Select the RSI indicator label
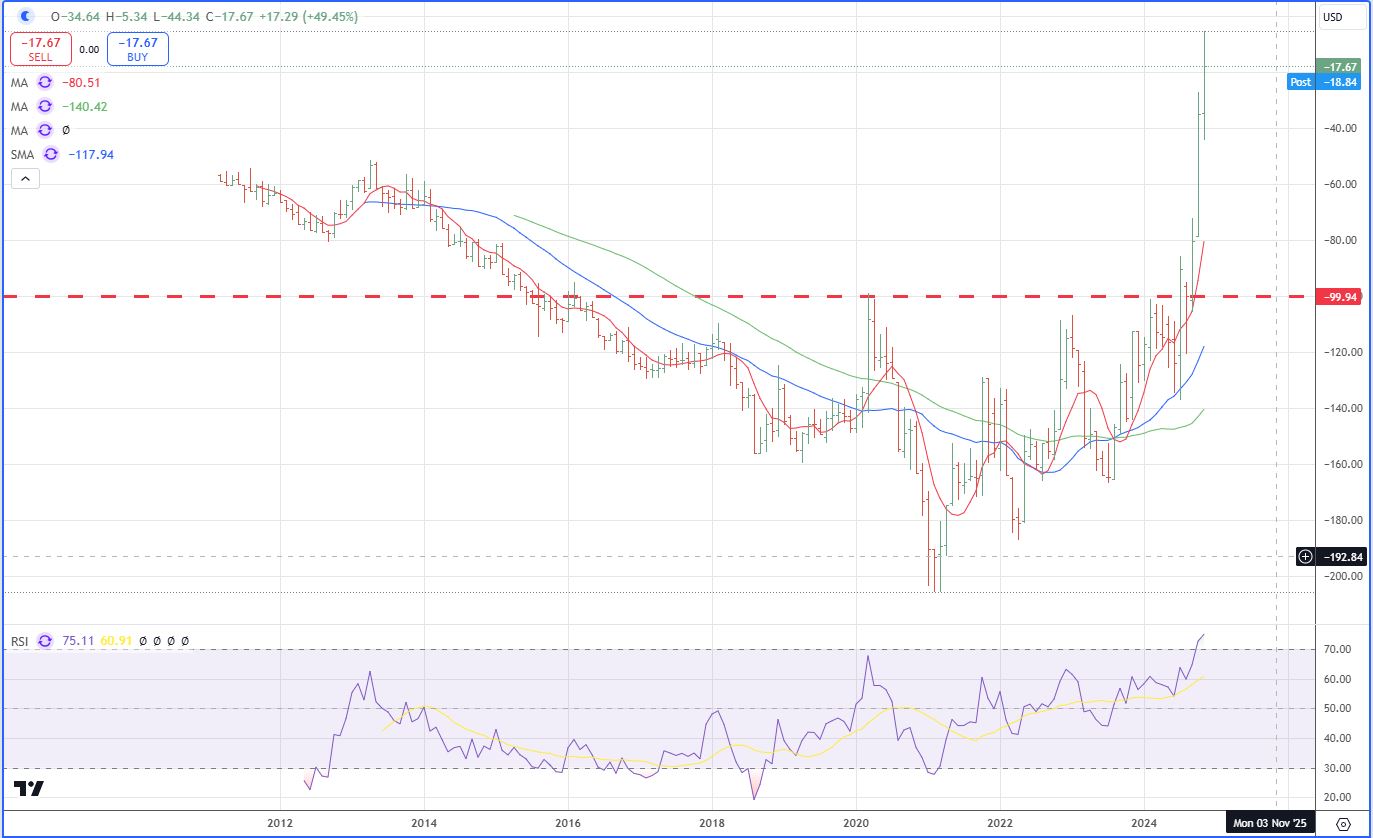Screen dimensions: 1373x838 coord(20,641)
